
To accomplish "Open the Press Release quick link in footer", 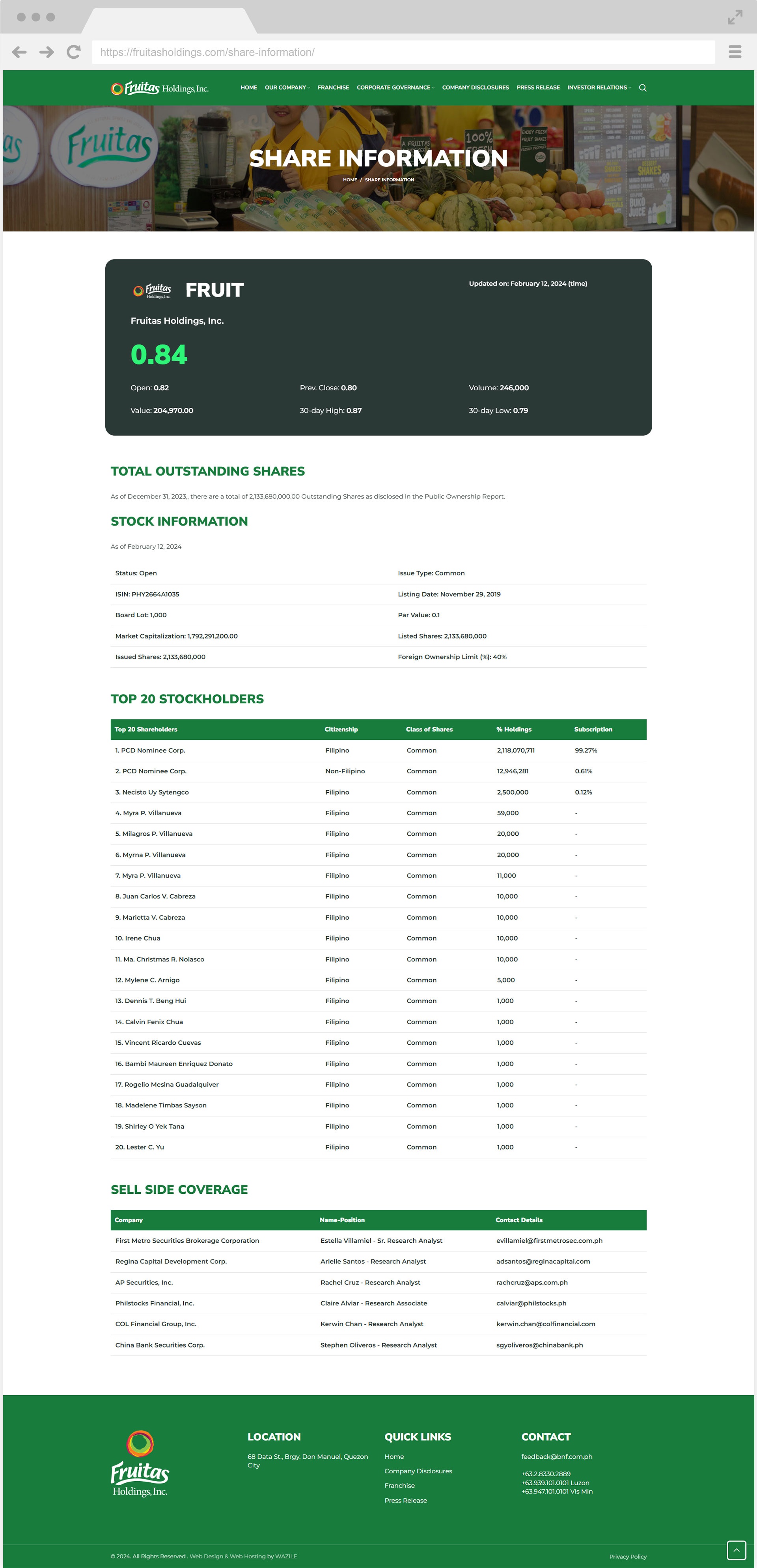I will [405, 1501].
